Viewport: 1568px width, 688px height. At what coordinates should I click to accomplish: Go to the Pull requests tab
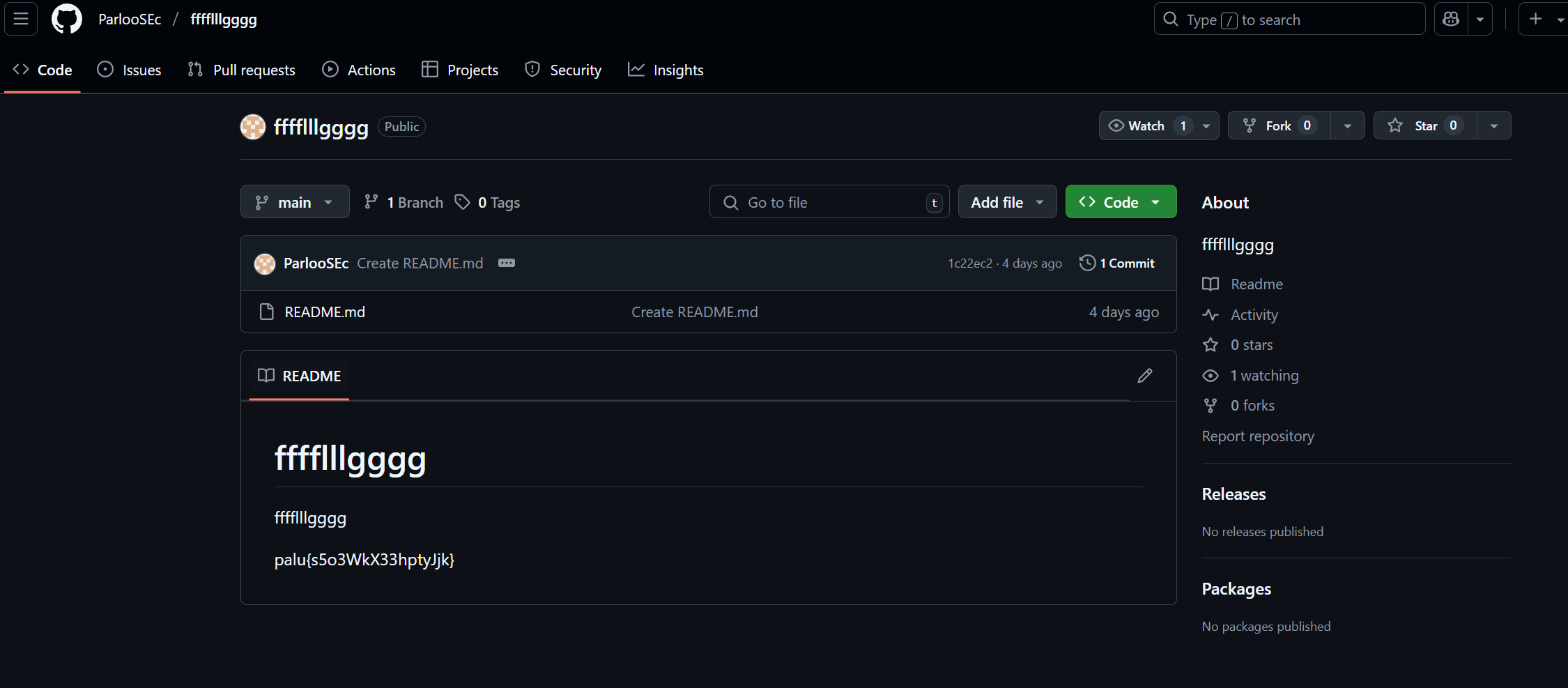242,70
